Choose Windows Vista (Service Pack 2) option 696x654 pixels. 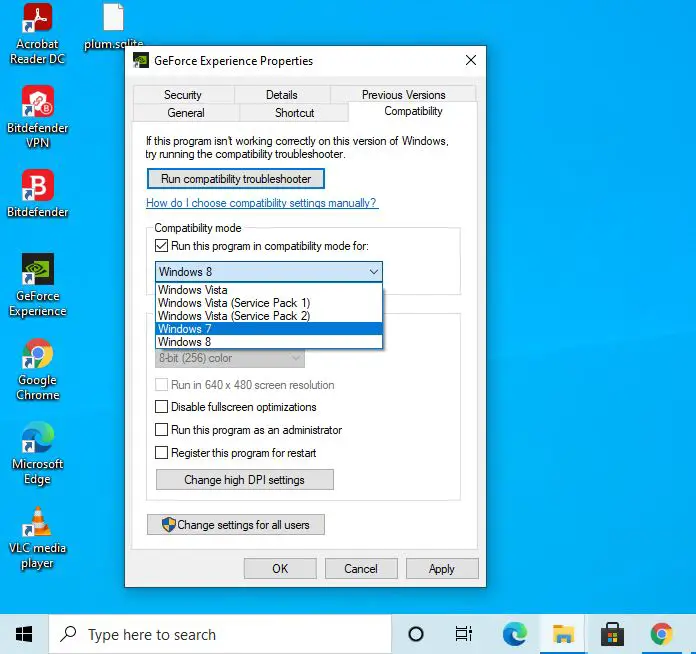click(x=268, y=316)
